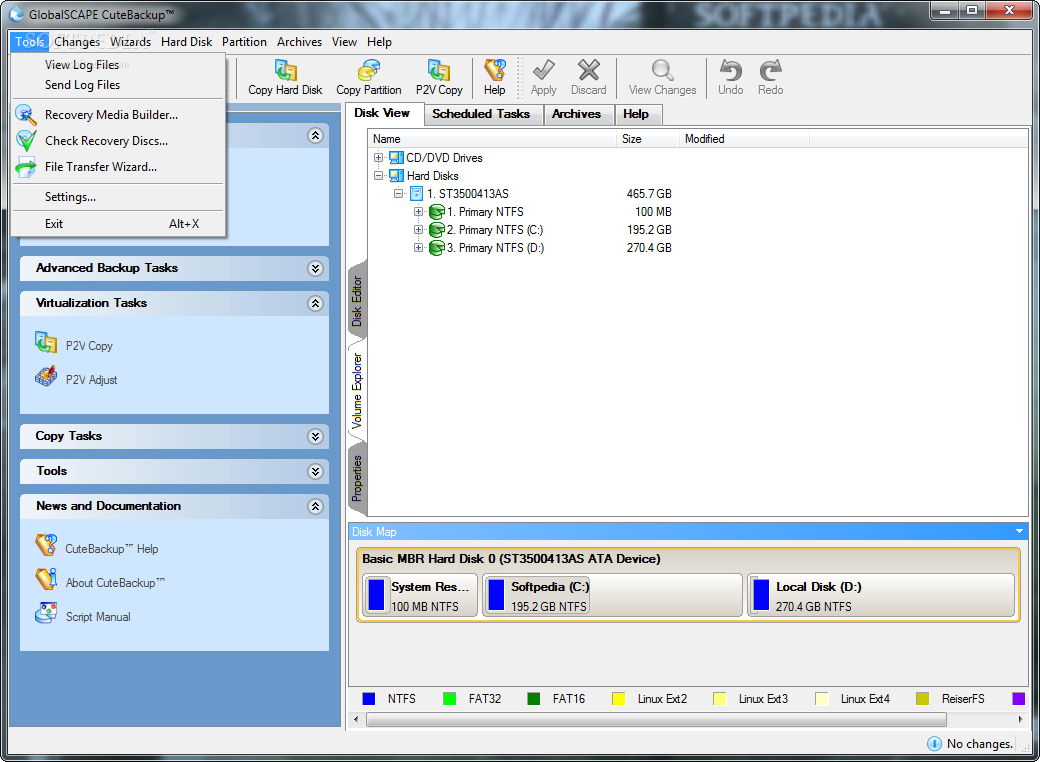Click the CuteBackup Help icon in sidebar

[x=46, y=545]
